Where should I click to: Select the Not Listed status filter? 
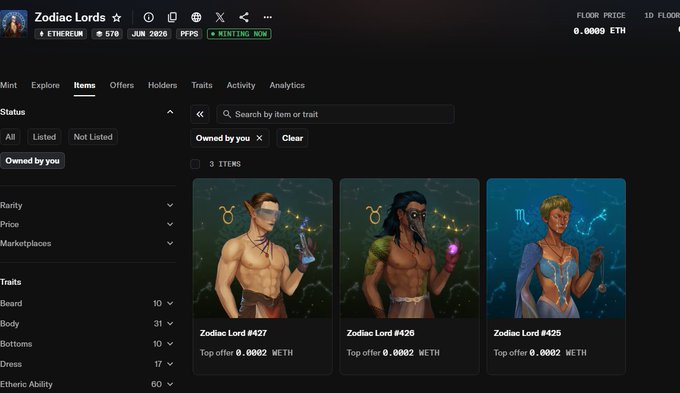pyautogui.click(x=93, y=137)
